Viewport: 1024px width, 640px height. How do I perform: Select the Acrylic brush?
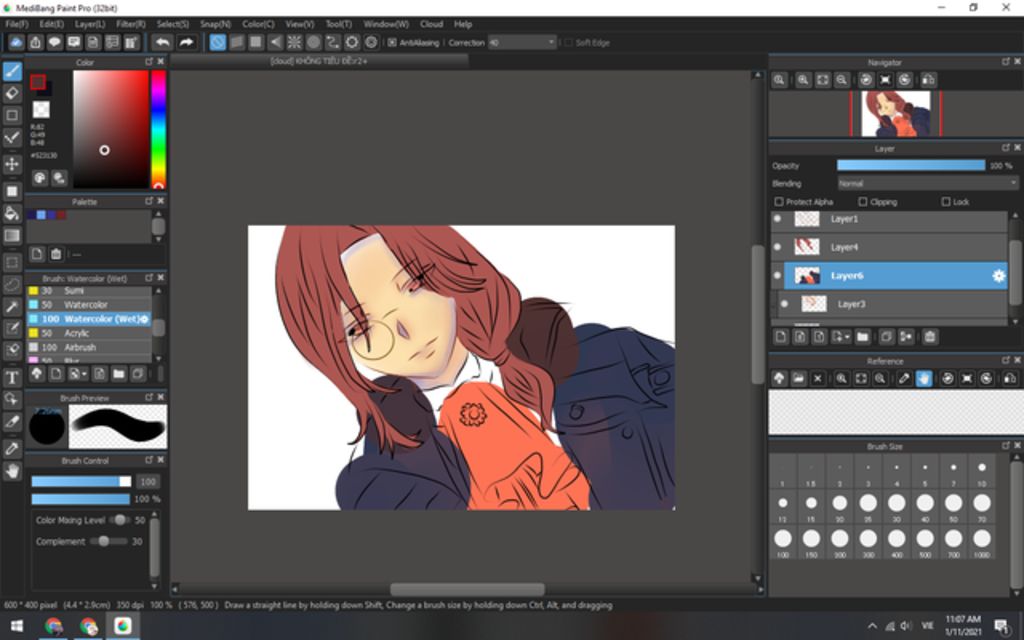click(x=89, y=333)
